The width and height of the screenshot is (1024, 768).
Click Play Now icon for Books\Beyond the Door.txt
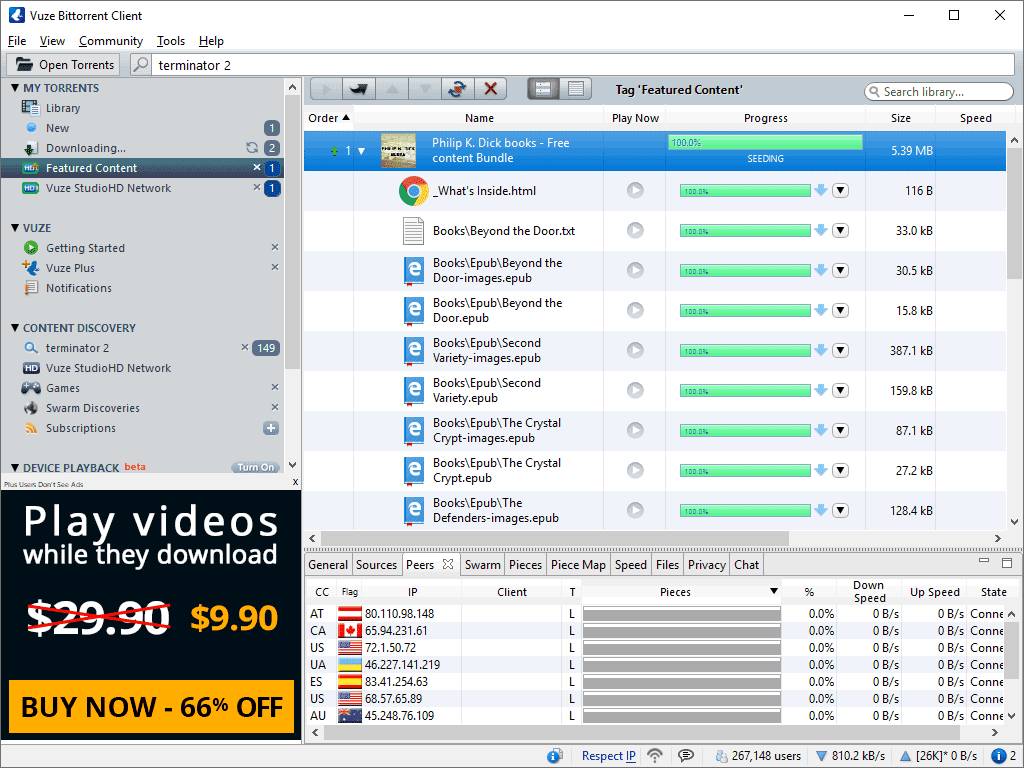pos(635,231)
